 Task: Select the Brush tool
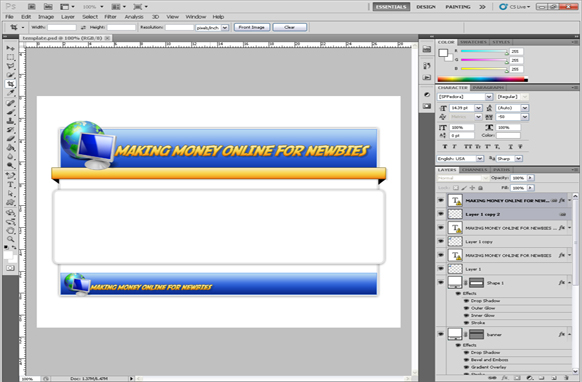pos(10,112)
